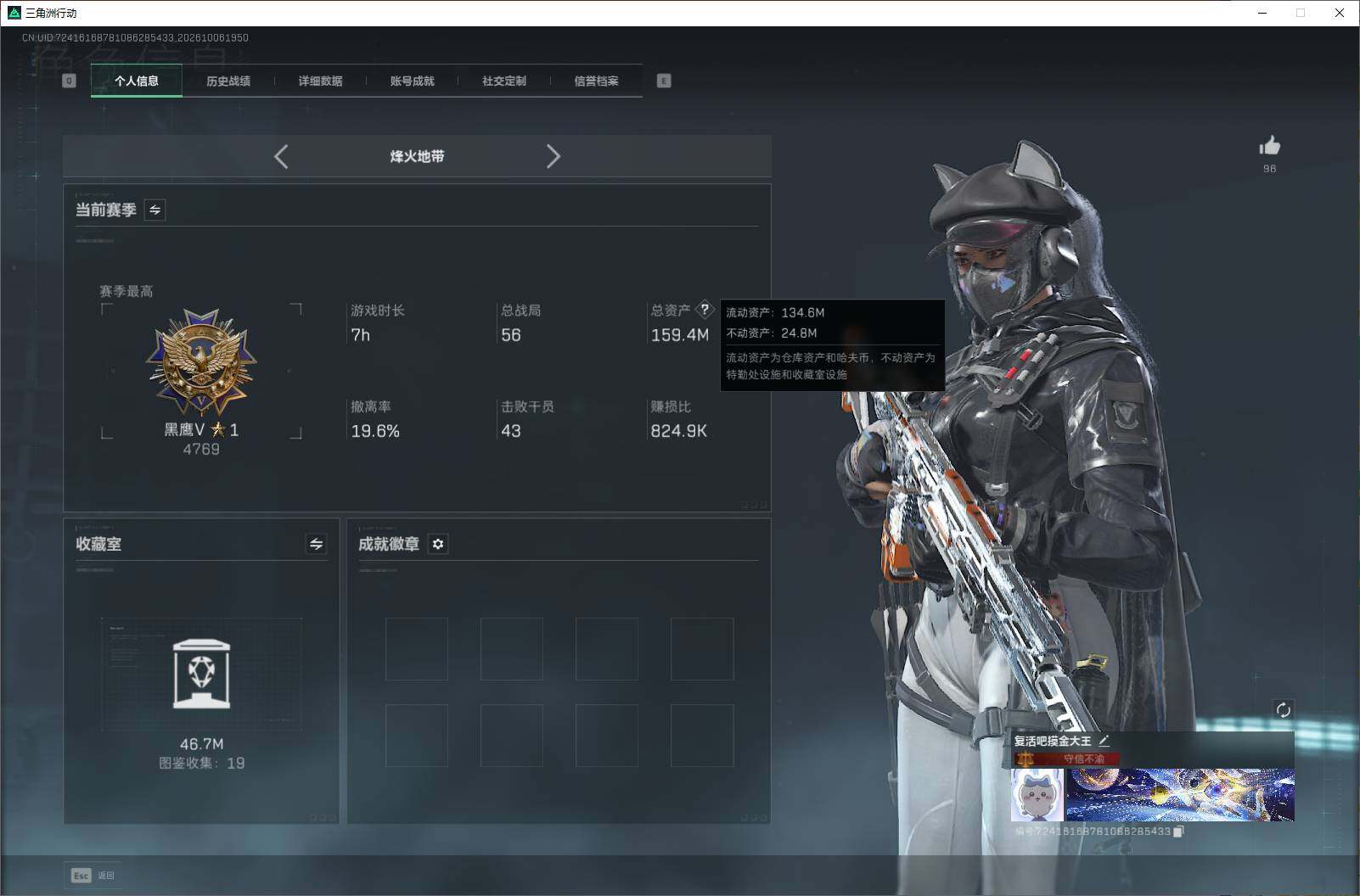1360x896 pixels.
Task: Click the black eagle rank badge
Action: (x=201, y=362)
